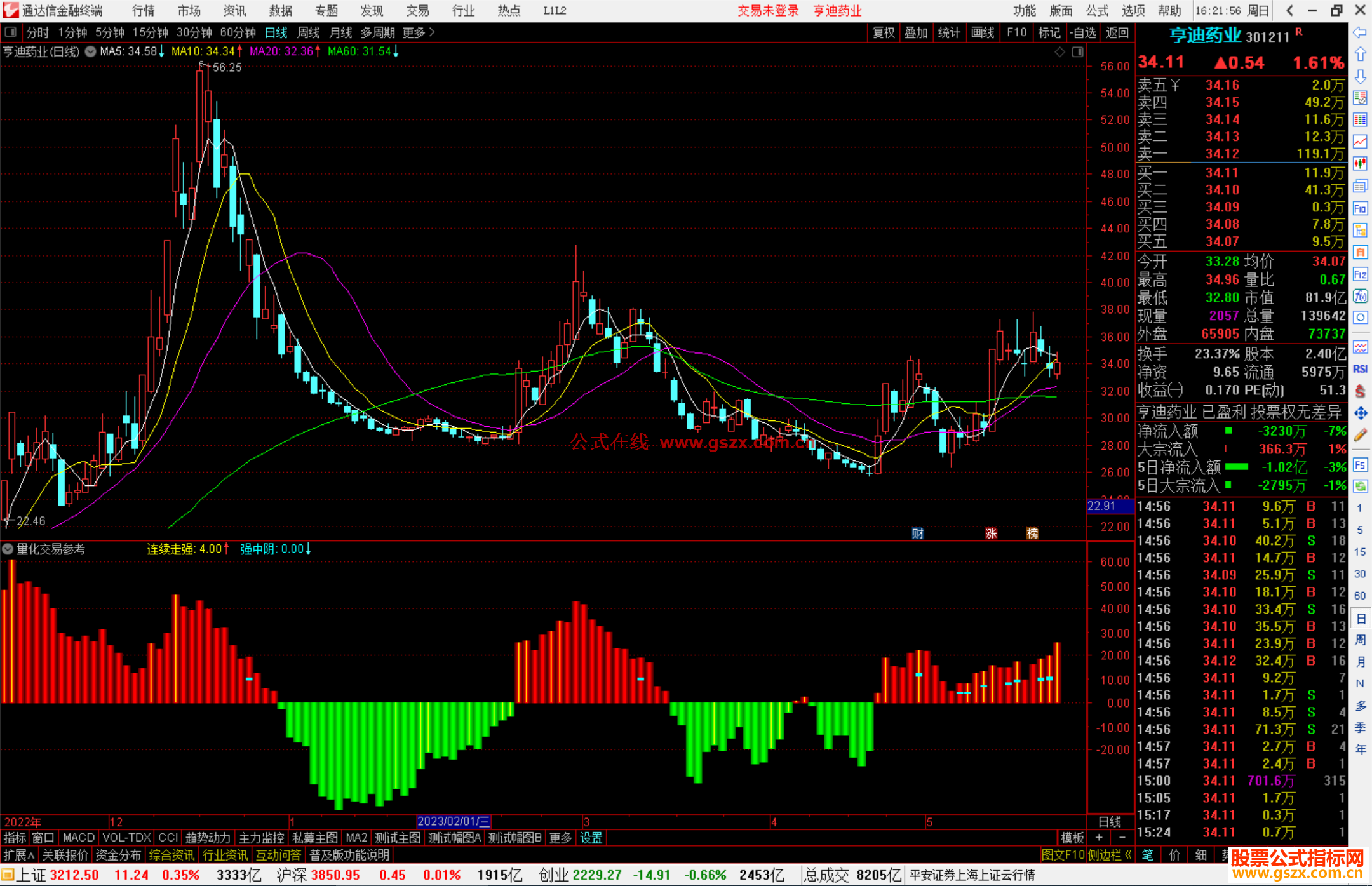Click the F10 company info sidebar icon
Viewport: 1372px width, 886px height.
[x=1360, y=208]
